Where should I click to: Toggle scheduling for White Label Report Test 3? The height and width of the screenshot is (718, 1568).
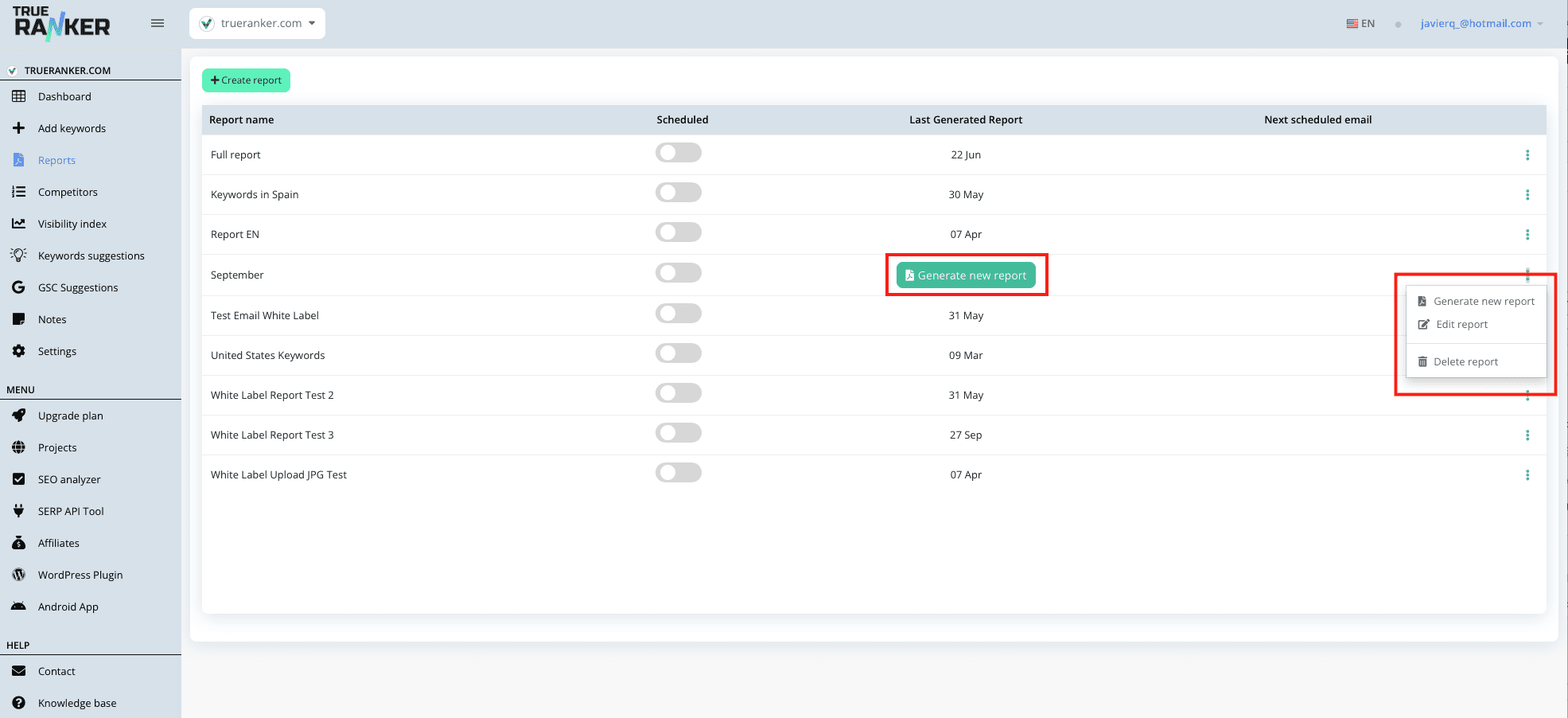[x=679, y=433]
